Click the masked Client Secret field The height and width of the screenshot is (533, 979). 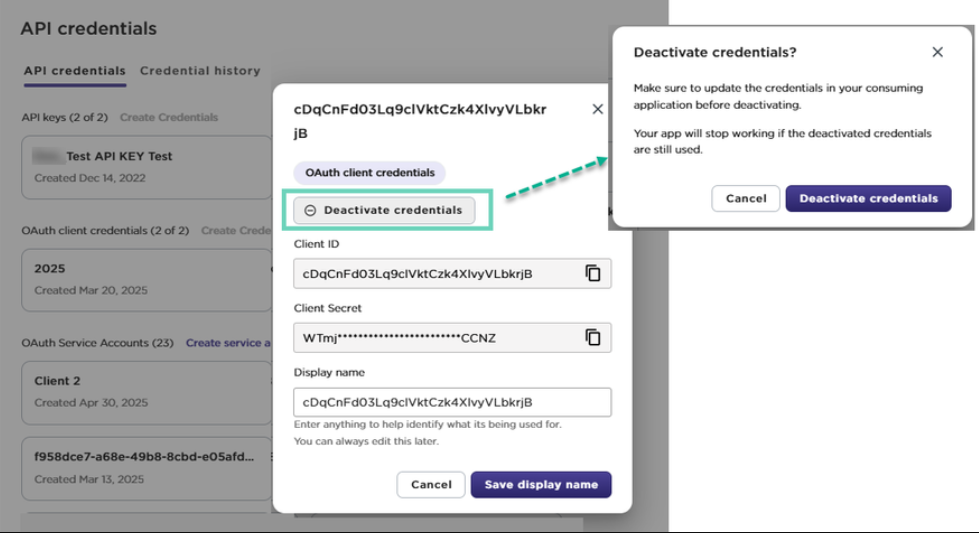click(x=436, y=337)
